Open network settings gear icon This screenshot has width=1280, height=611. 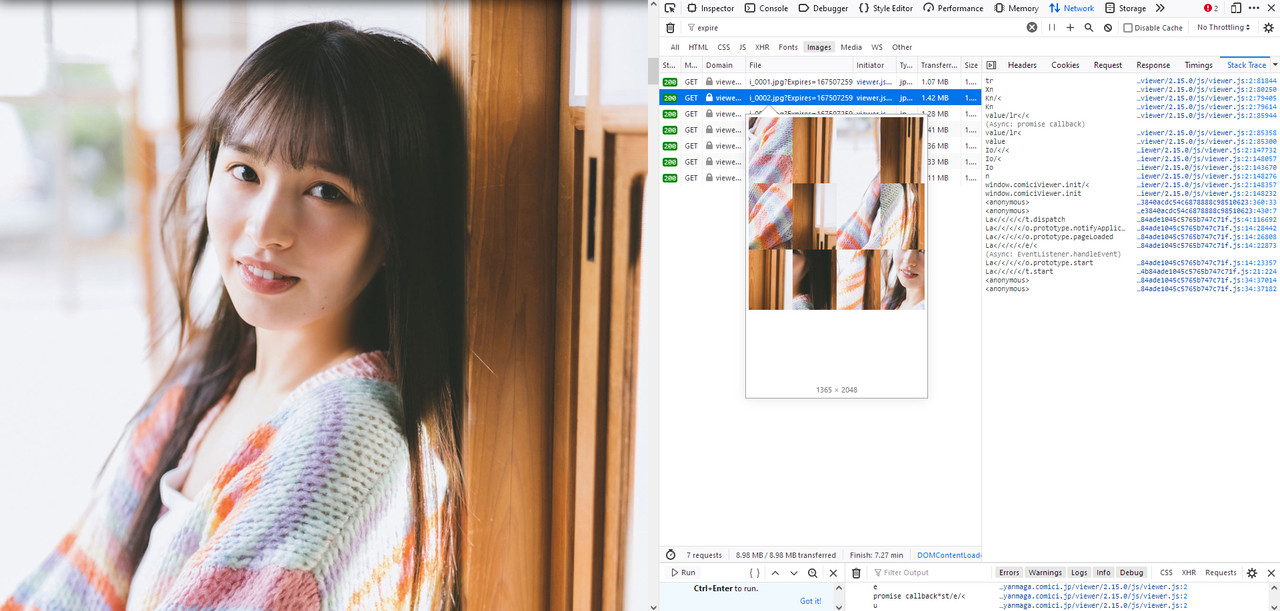point(1268,28)
